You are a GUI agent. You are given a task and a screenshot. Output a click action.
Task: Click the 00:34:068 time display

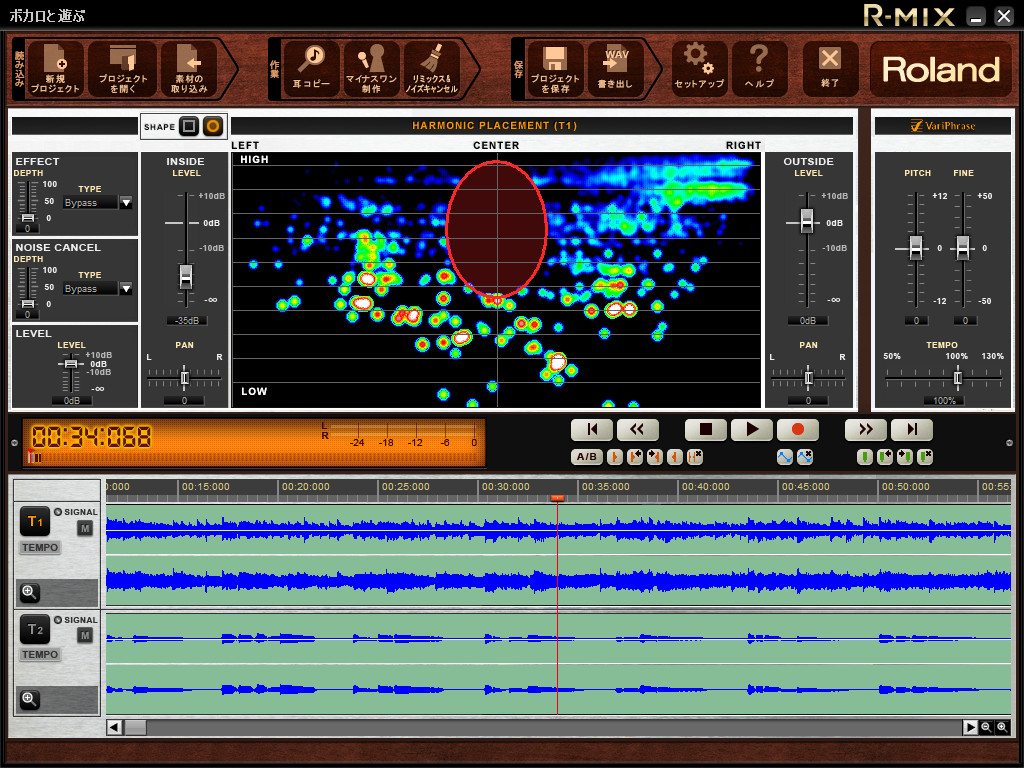click(91, 436)
